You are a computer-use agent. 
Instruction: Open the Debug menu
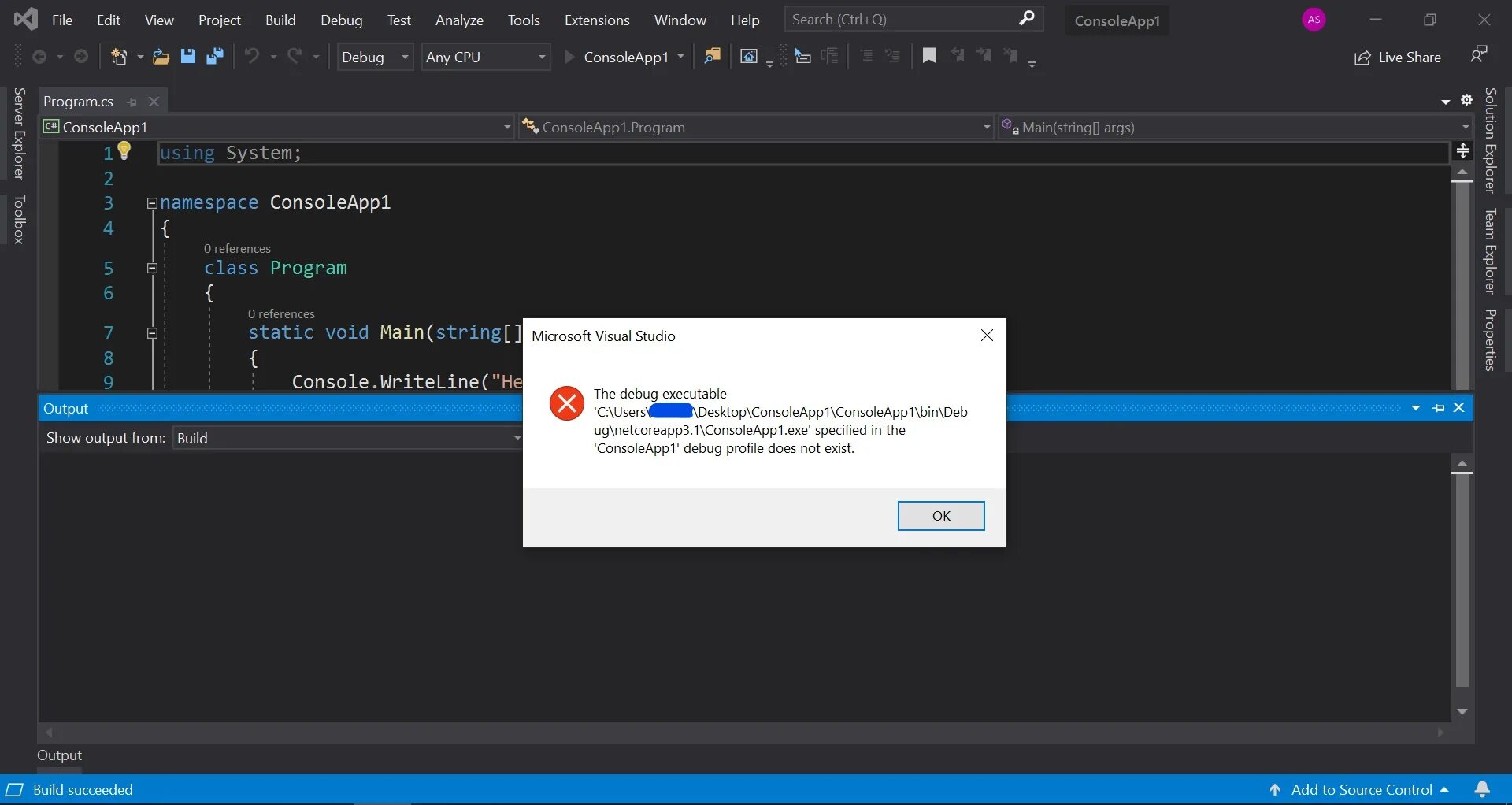click(342, 20)
